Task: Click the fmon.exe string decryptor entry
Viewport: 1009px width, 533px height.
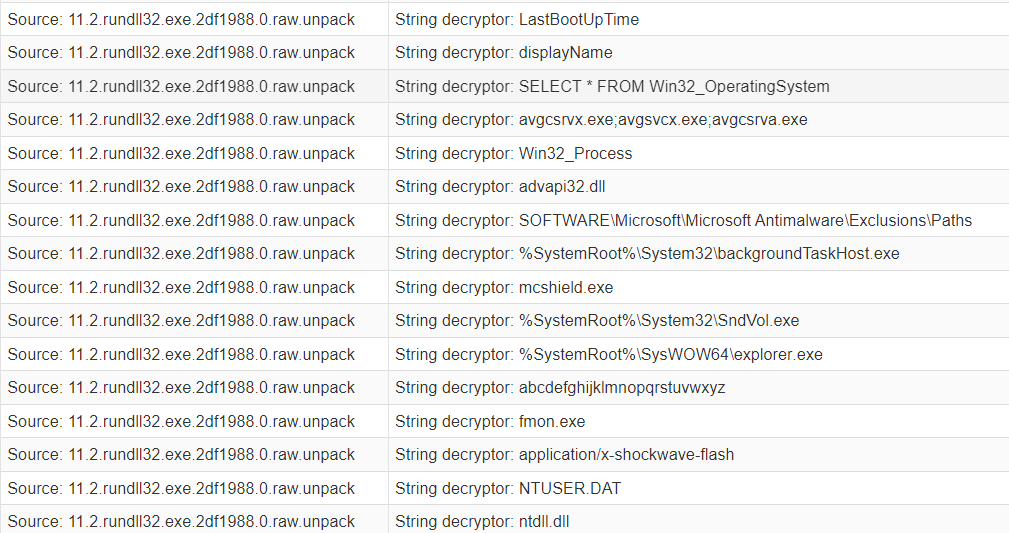Action: (490, 421)
